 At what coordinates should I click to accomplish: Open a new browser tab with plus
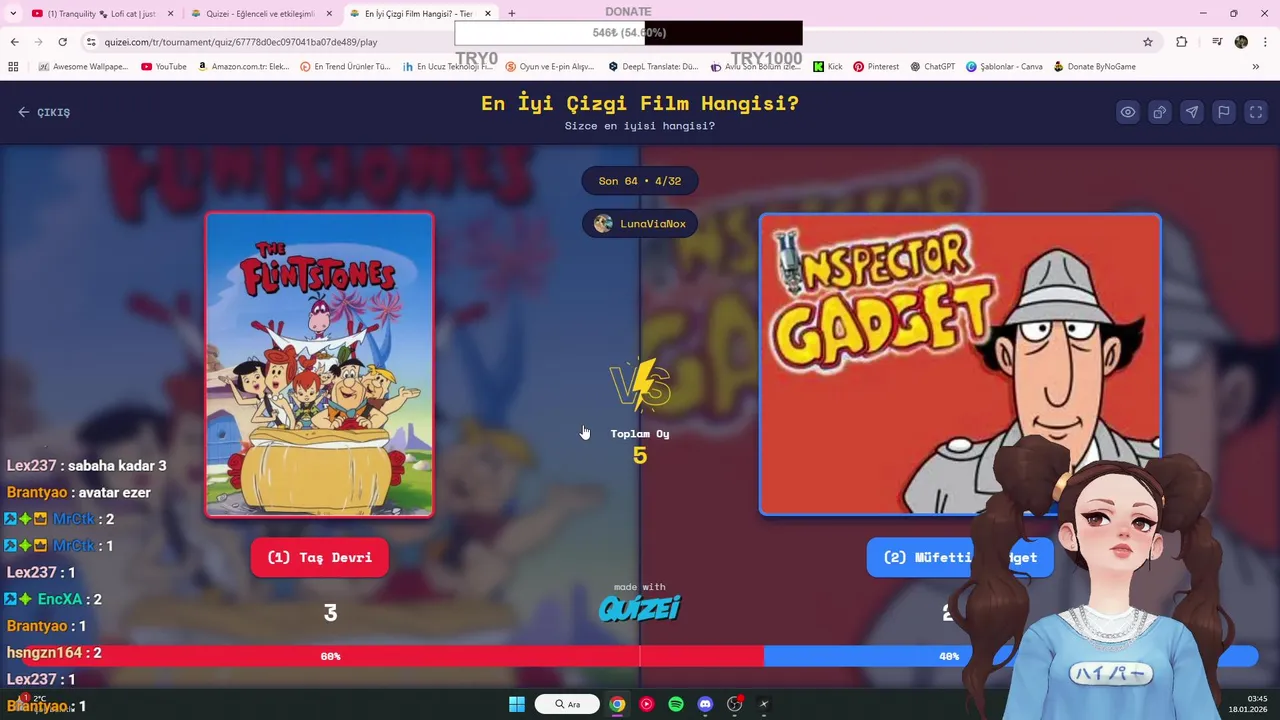pos(512,14)
